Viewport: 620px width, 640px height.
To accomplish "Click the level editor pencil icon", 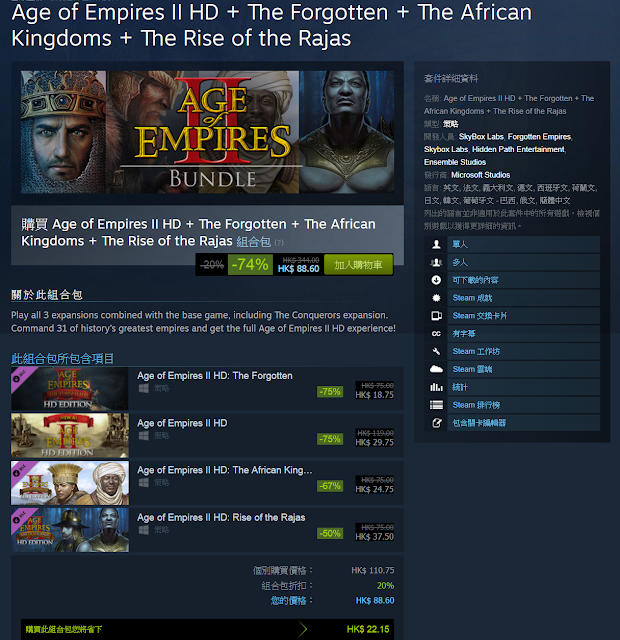I will [x=436, y=423].
